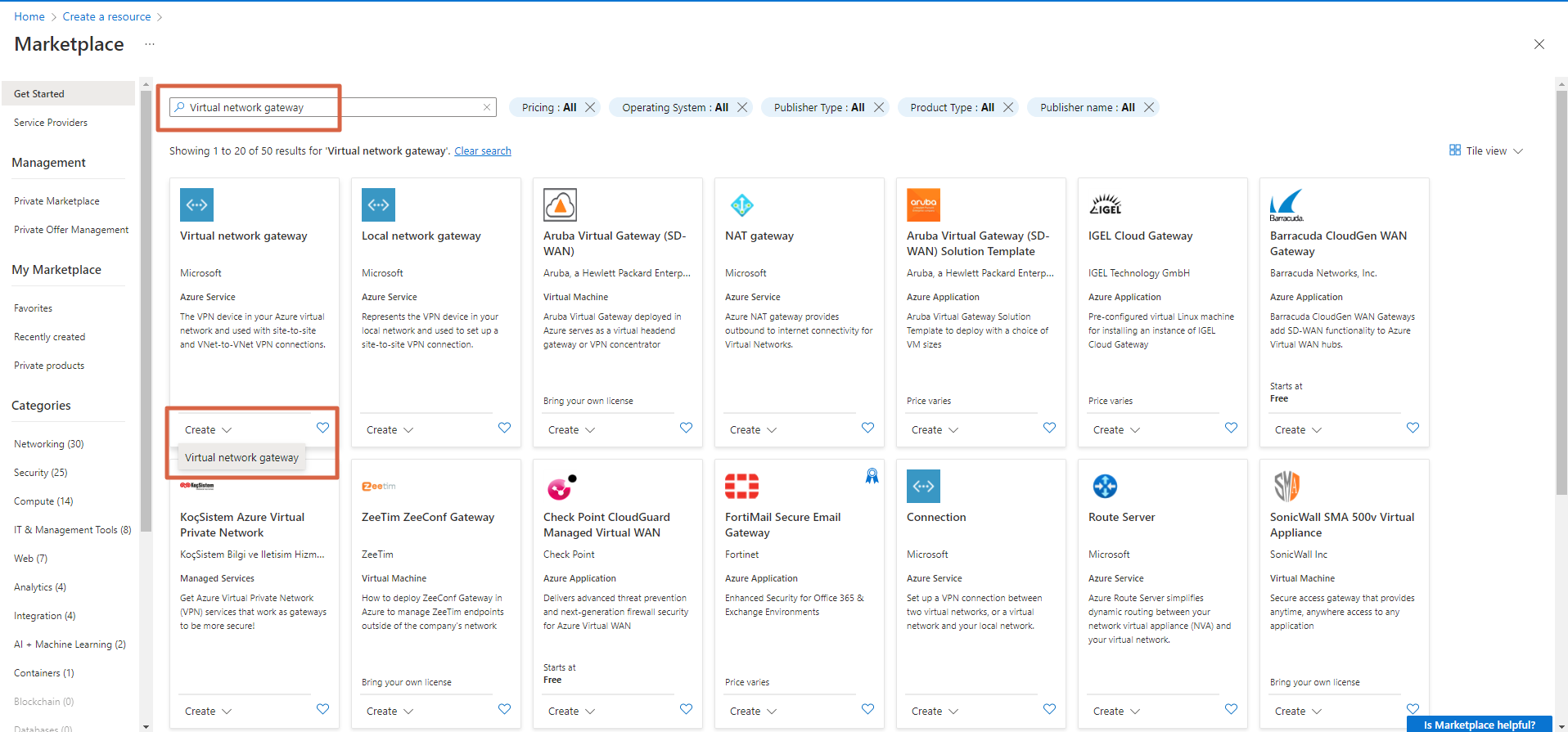Screen dimensions: 1568x732
Task: Click the Virtual network gateway product icon
Action: pos(196,204)
